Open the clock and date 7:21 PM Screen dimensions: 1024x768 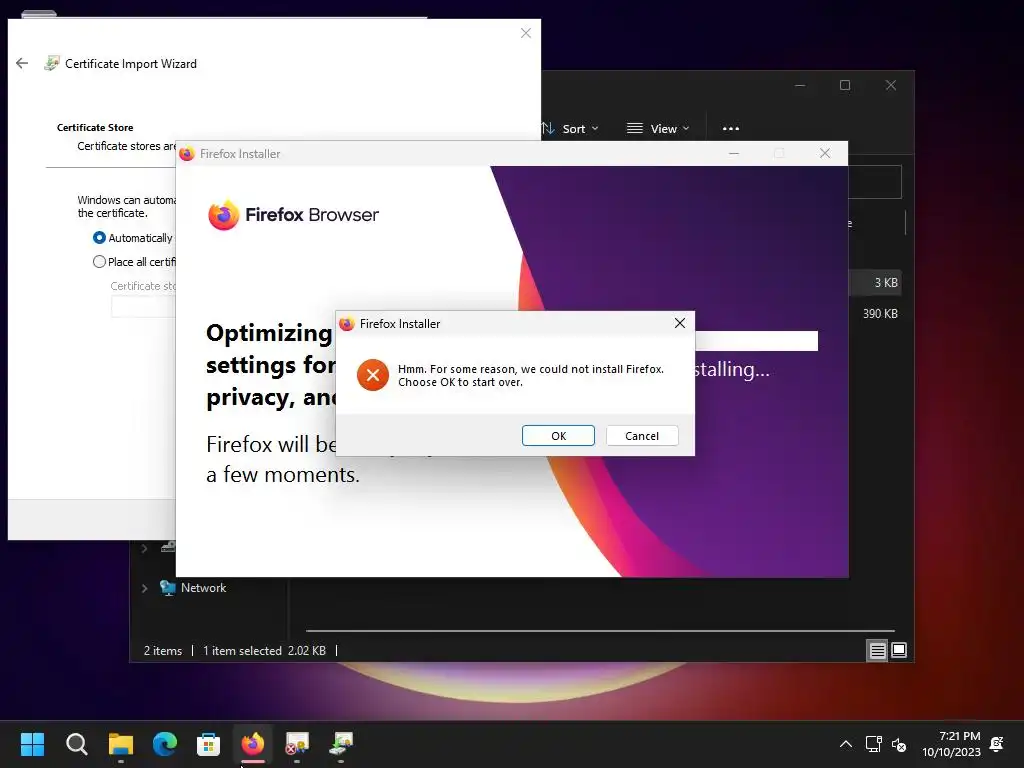point(951,744)
